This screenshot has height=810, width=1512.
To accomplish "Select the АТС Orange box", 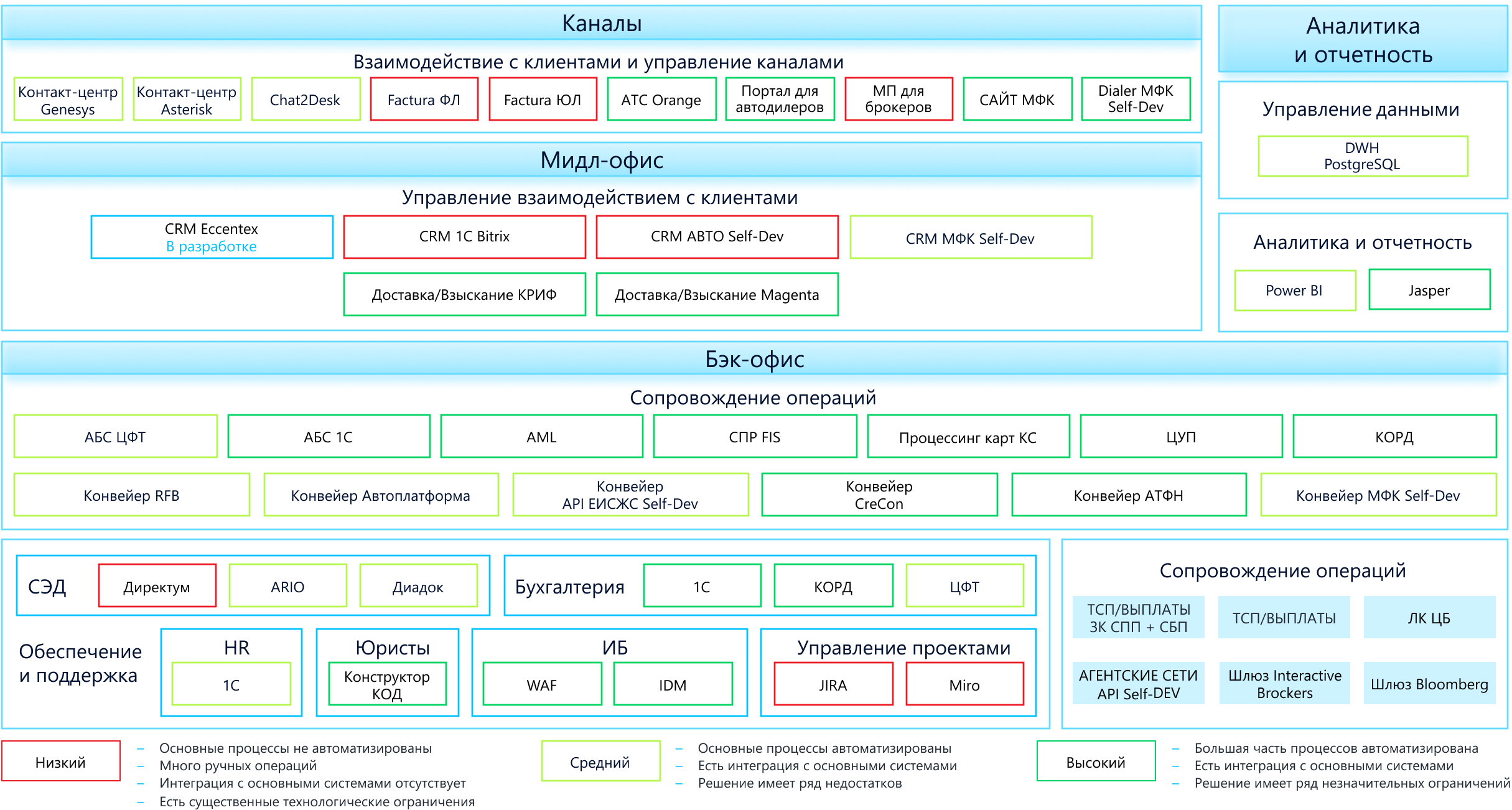I will pyautogui.click(x=661, y=100).
